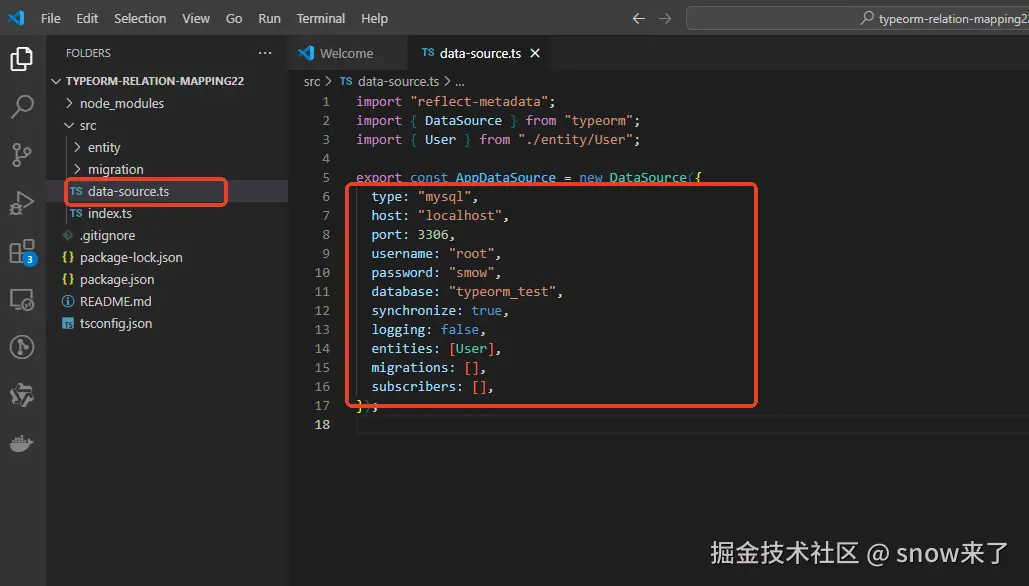The image size is (1029, 586).
Task: Open the Extensions view with badge 3
Action: [x=22, y=252]
